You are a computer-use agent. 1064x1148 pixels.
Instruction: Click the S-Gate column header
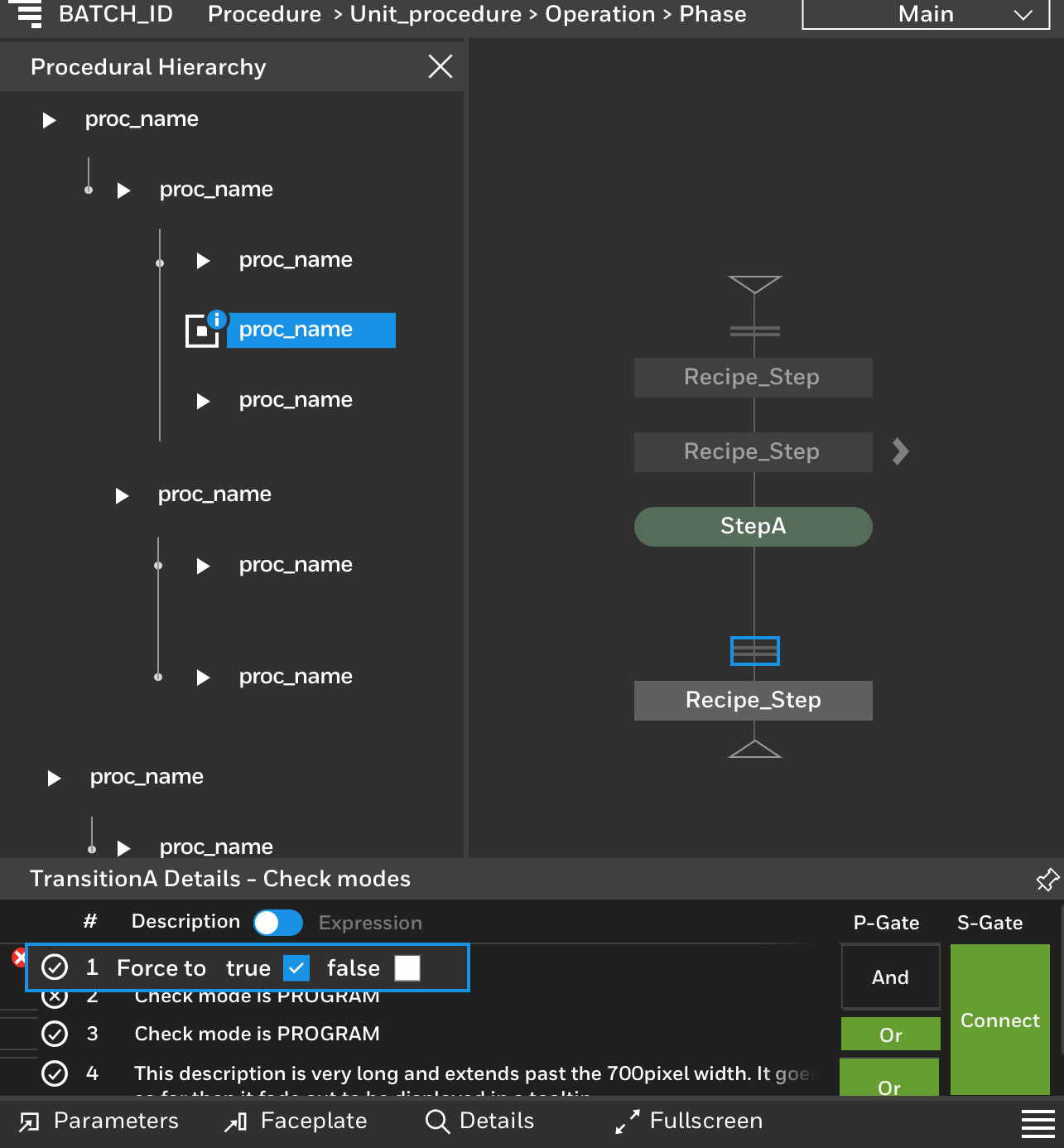click(989, 923)
